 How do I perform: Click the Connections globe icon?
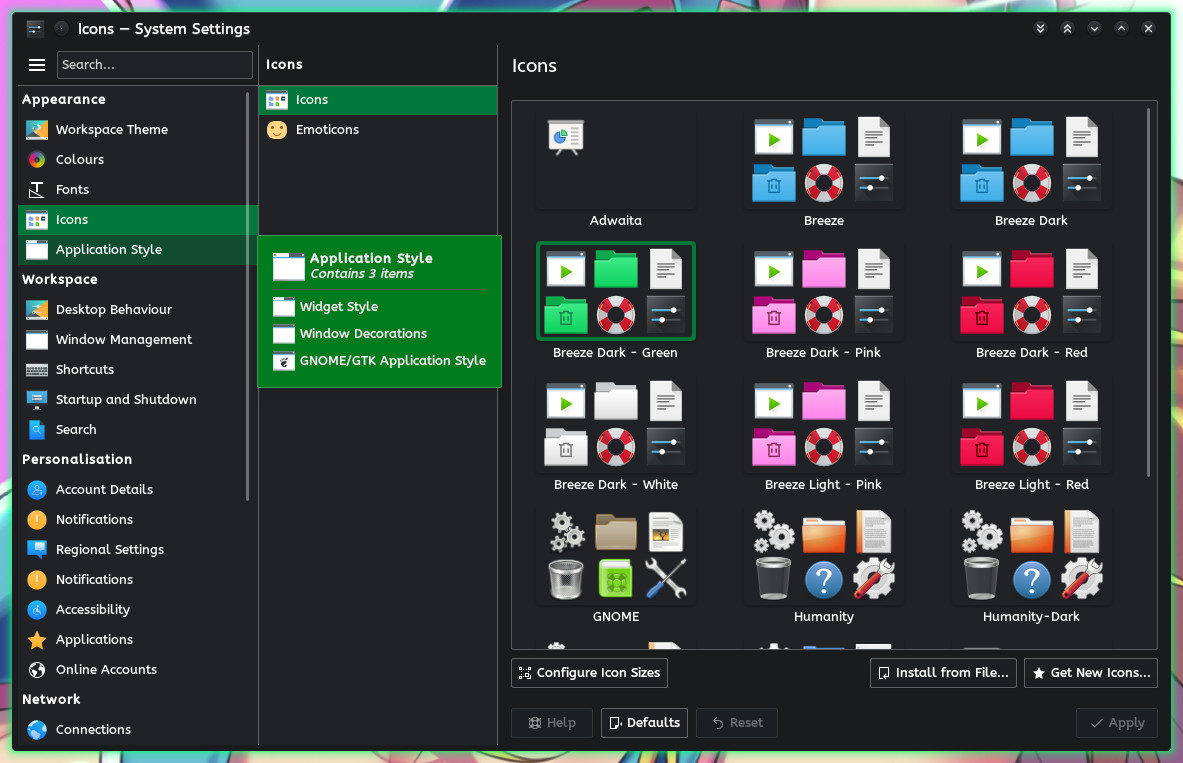(x=36, y=730)
